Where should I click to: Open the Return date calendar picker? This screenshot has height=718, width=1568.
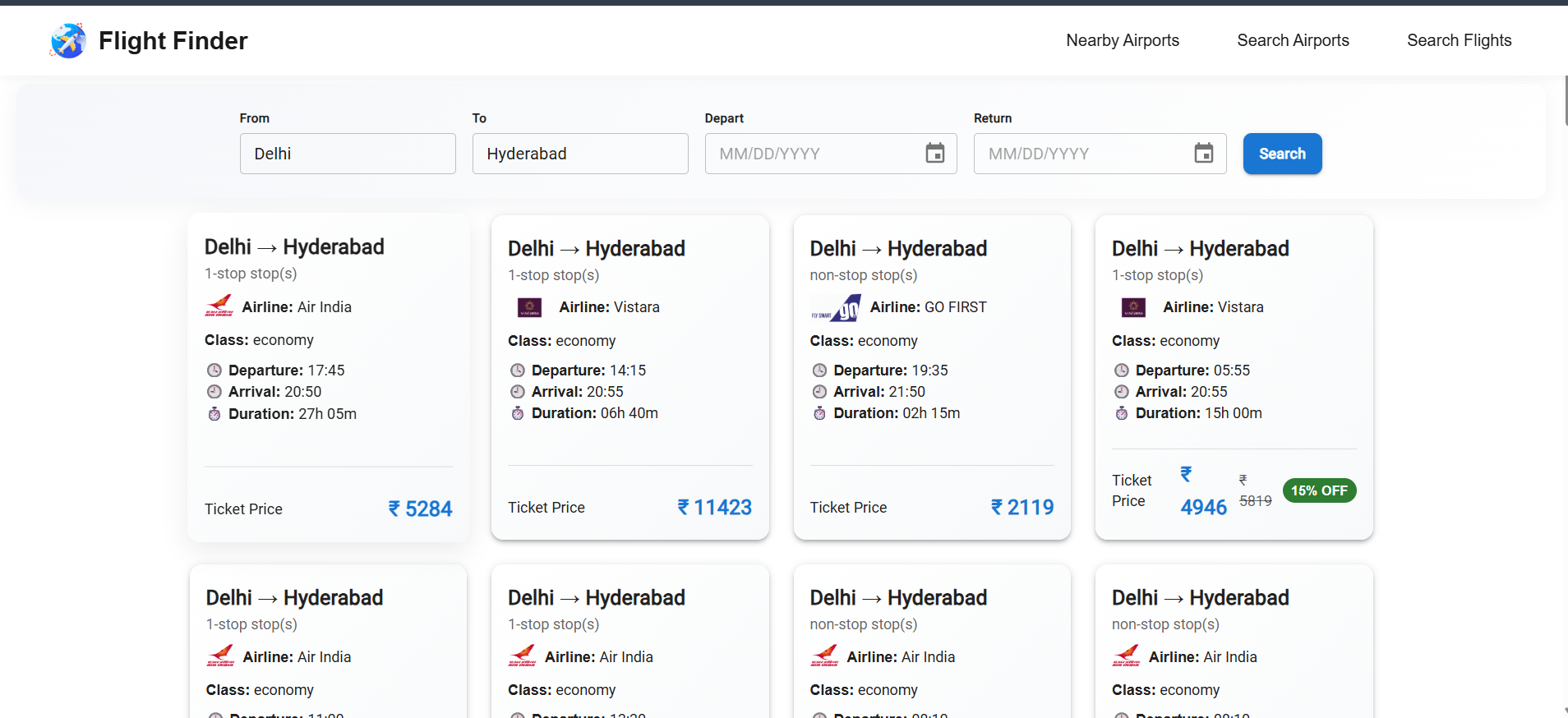point(1203,154)
